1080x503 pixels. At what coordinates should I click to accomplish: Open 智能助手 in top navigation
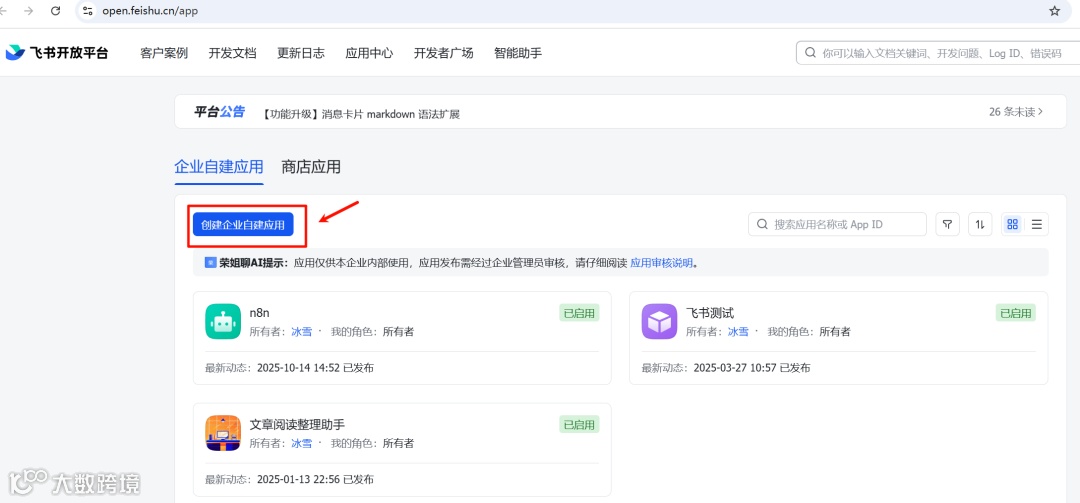[518, 53]
